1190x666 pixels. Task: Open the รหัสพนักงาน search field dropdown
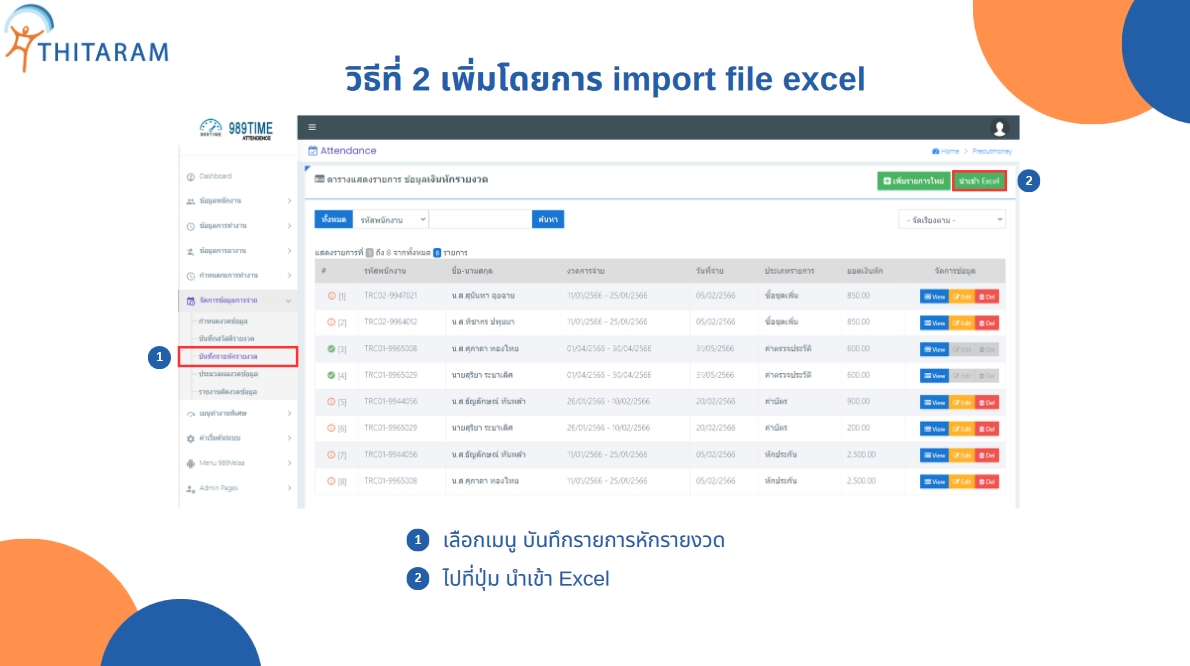[x=392, y=218]
